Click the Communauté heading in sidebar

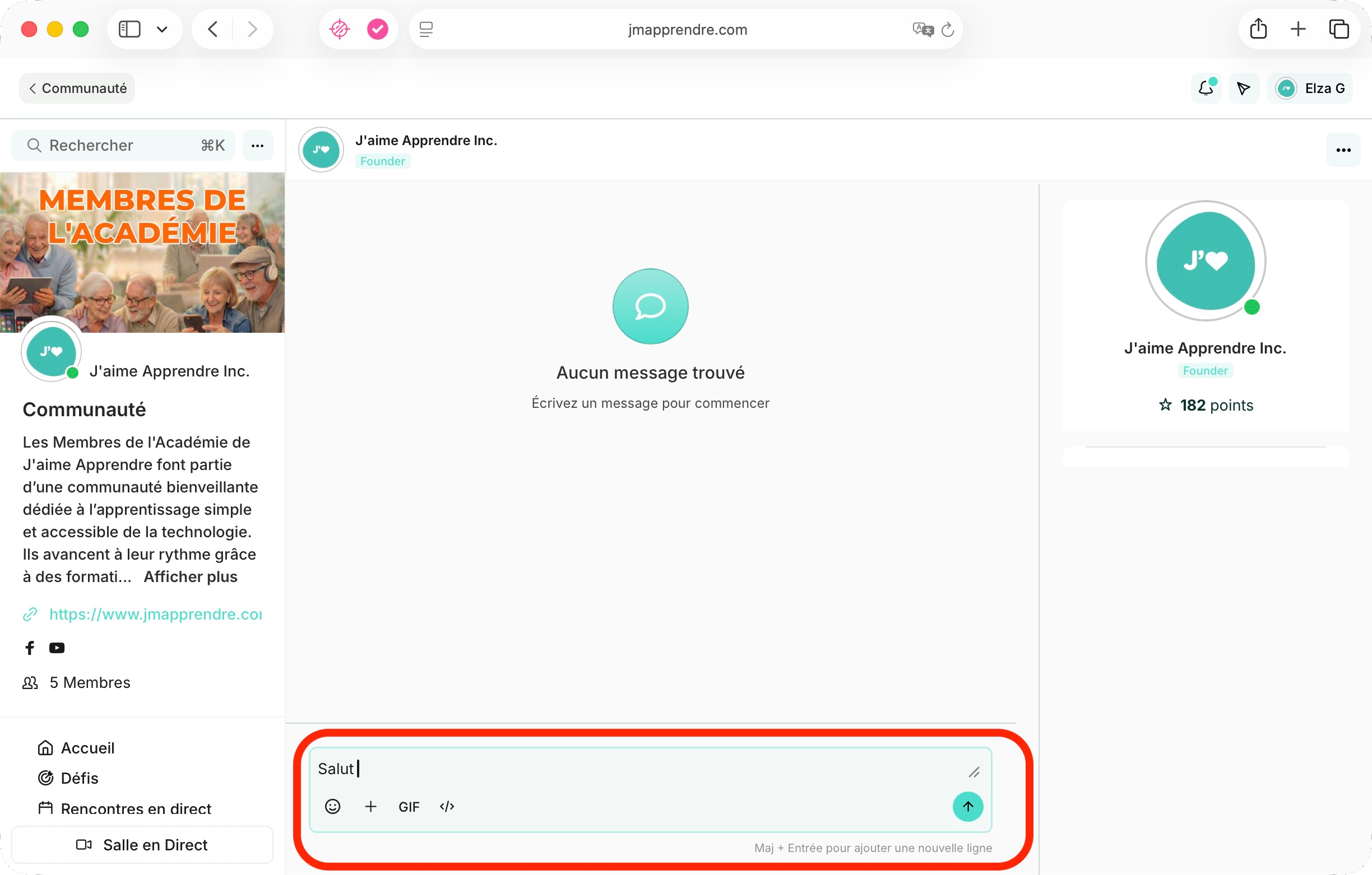[84, 409]
